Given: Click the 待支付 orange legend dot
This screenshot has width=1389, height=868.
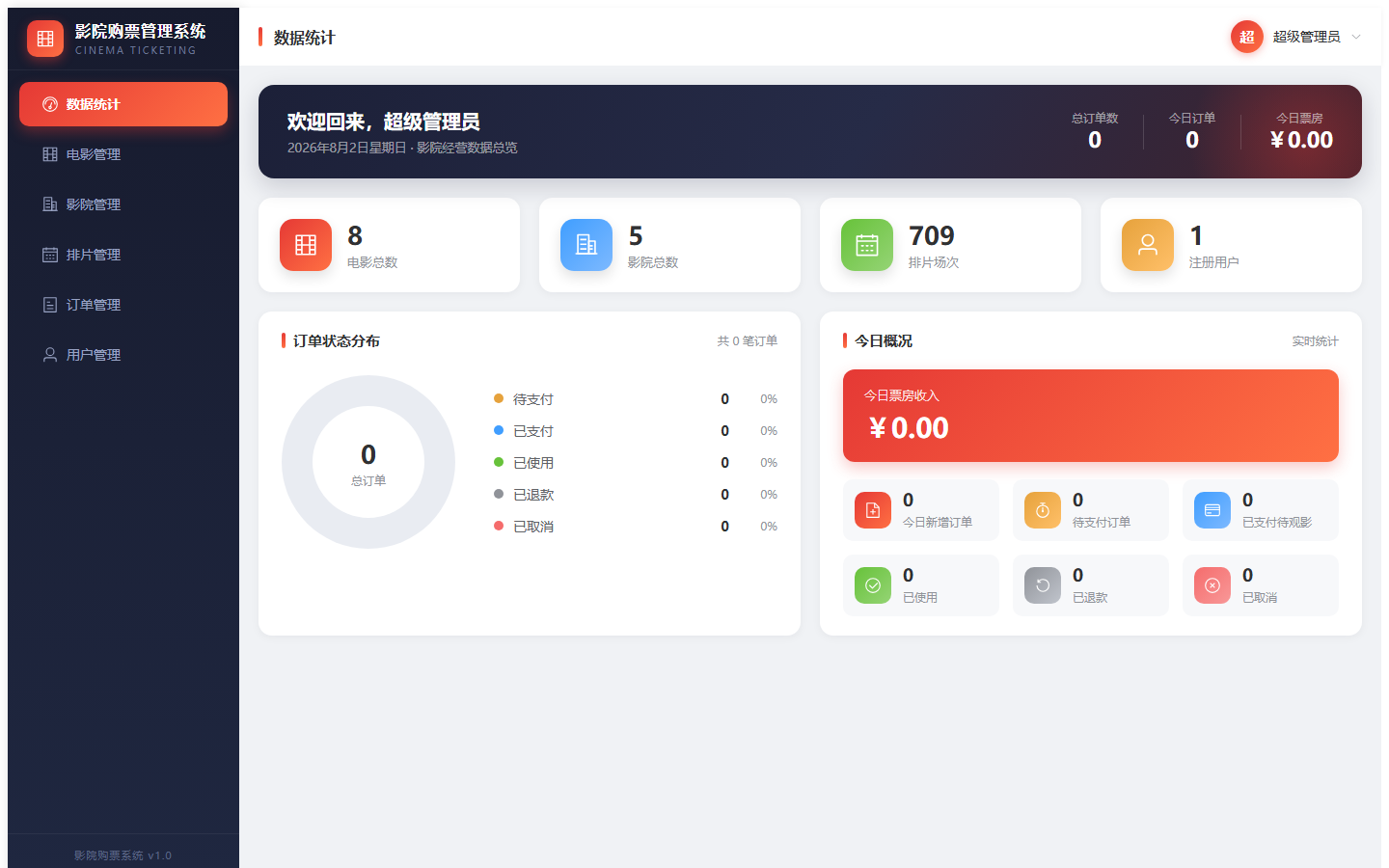Looking at the screenshot, I should (x=499, y=398).
